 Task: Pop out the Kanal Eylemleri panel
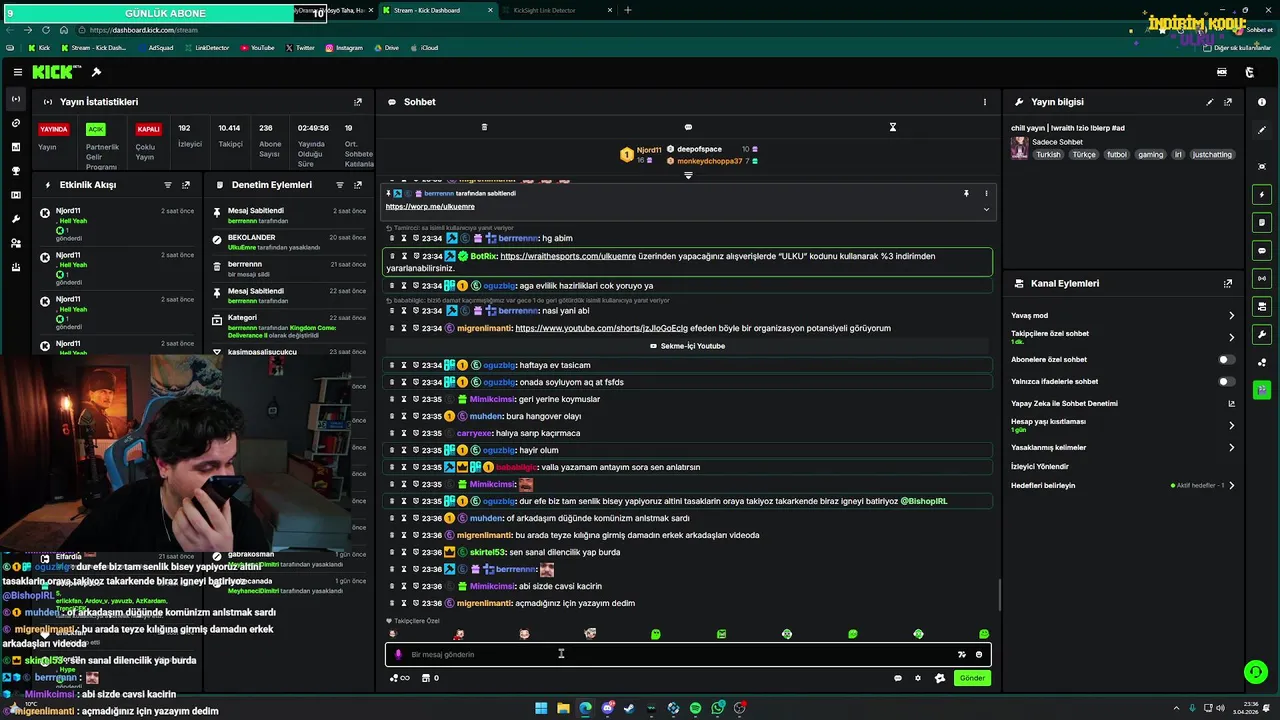point(1228,284)
